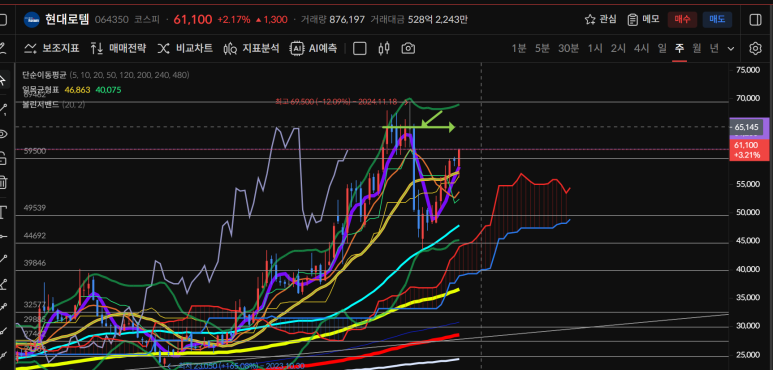Toggle drawings visibility eye icon
Screen dimensions: 773x370
click(3, 134)
